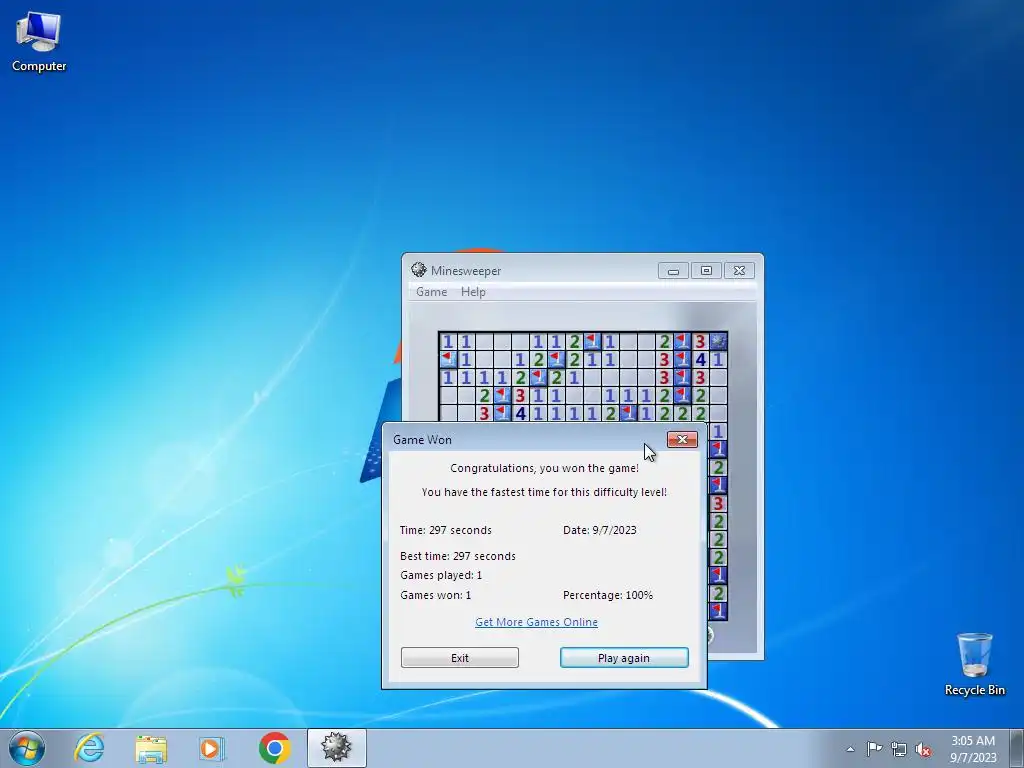1024x768 pixels.
Task: Click the network status tray icon
Action: point(899,749)
